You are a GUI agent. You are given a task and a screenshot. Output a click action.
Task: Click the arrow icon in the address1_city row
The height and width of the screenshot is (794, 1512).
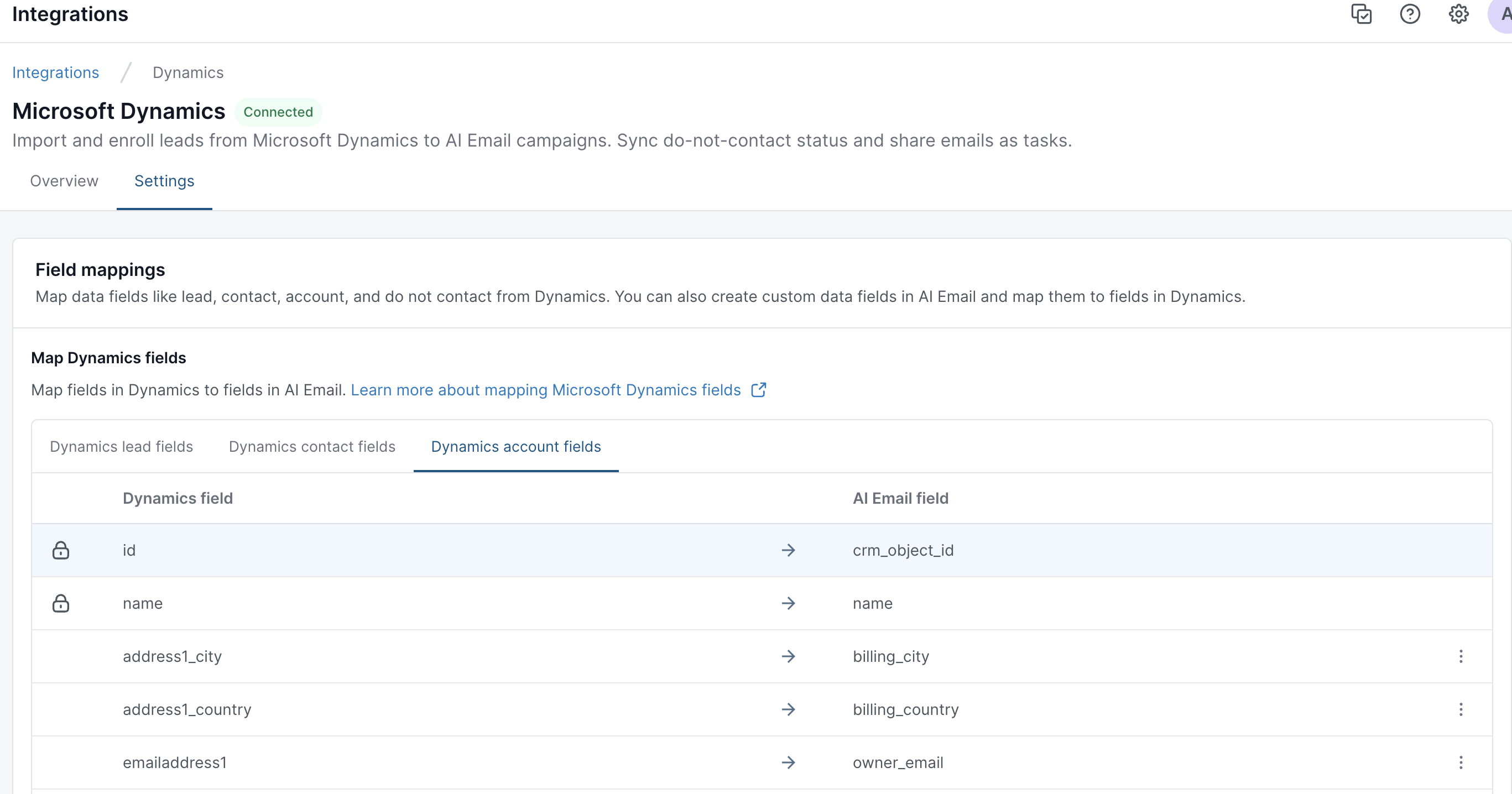pos(788,656)
